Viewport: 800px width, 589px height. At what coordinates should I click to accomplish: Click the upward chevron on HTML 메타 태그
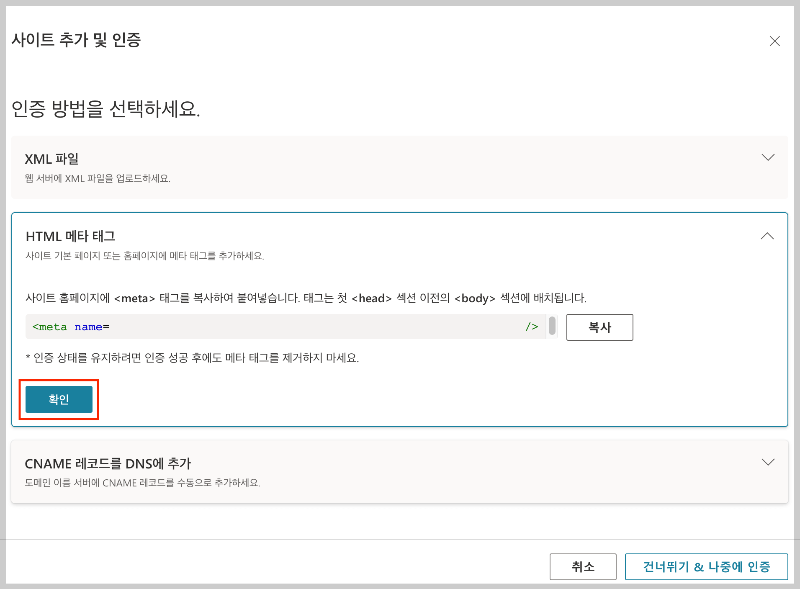768,235
